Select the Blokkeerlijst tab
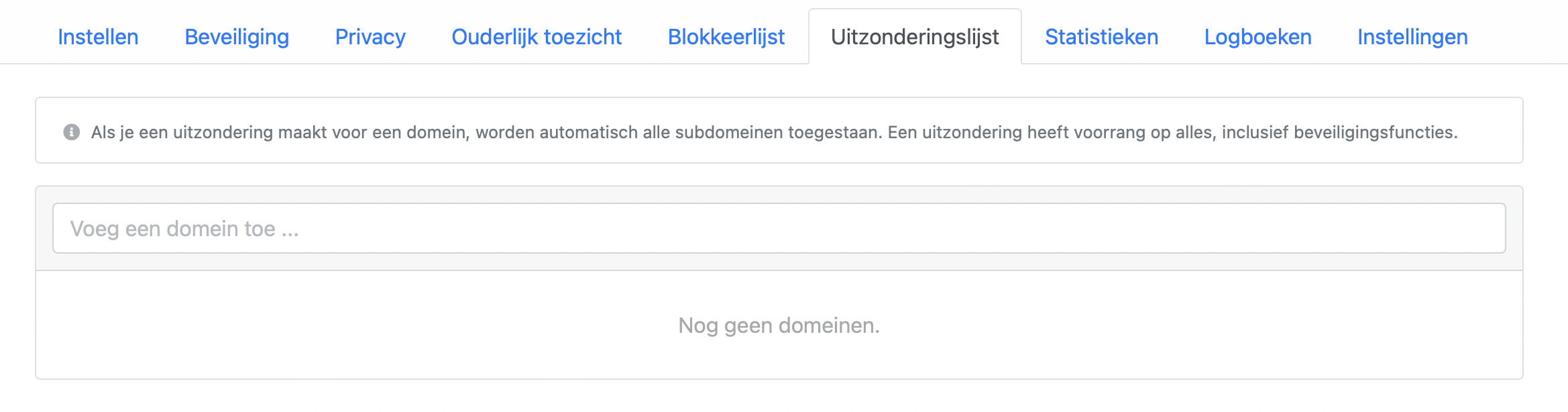This screenshot has height=412, width=1568. coord(726,37)
